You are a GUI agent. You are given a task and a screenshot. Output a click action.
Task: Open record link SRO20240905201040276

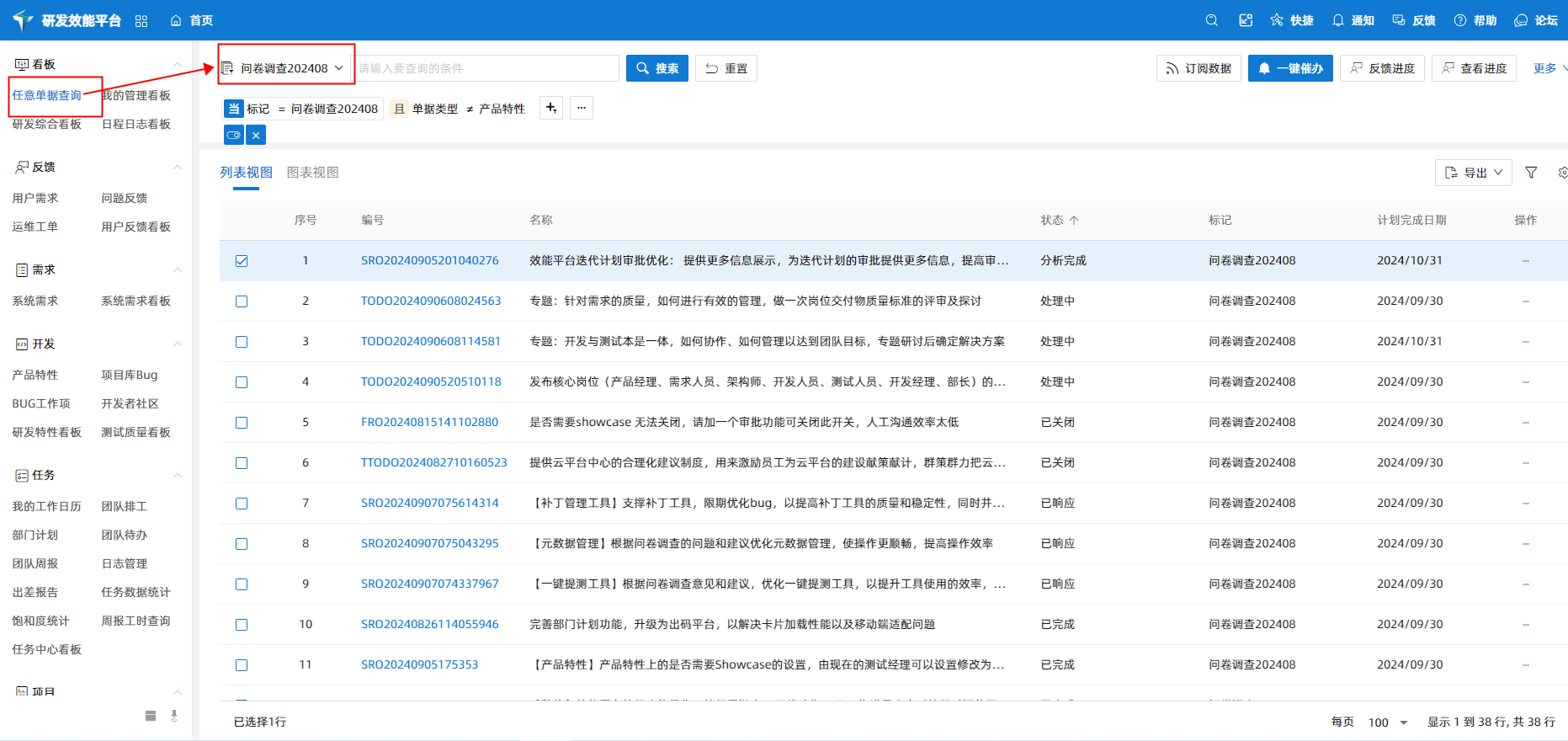(429, 261)
